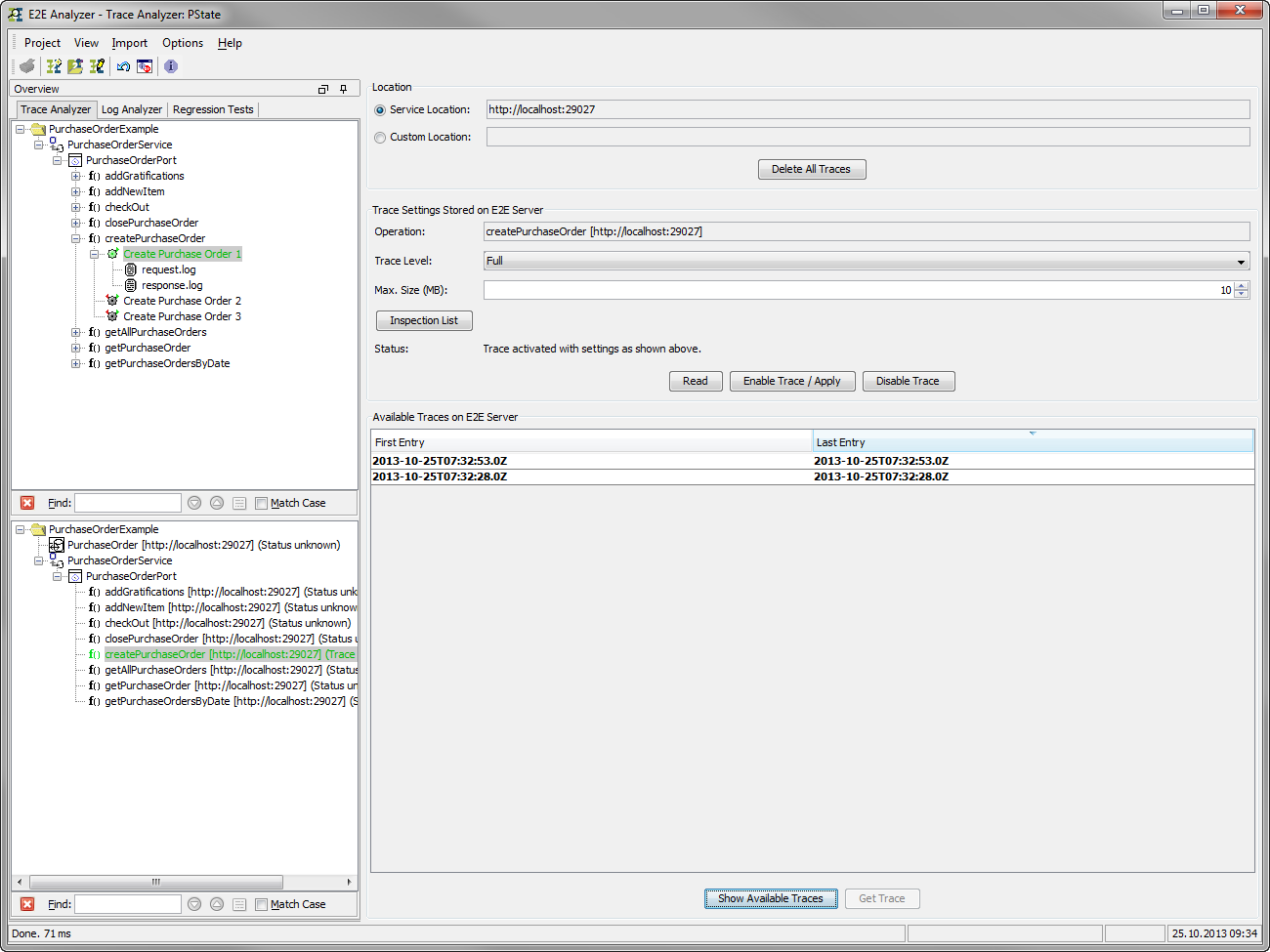Click the red X to clear Find field
Image resolution: width=1270 pixels, height=952 pixels.
click(26, 503)
